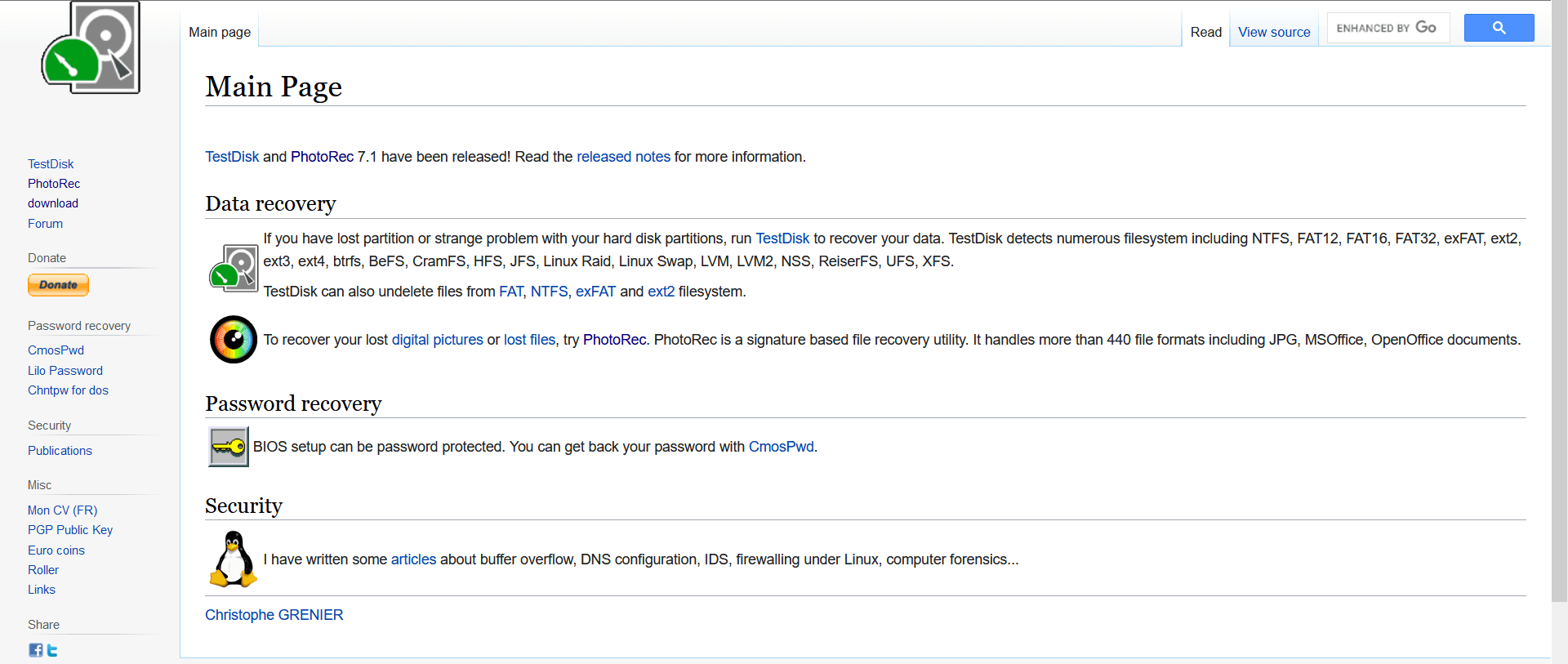
Task: Click the Donate PayPal button
Action: tap(58, 284)
